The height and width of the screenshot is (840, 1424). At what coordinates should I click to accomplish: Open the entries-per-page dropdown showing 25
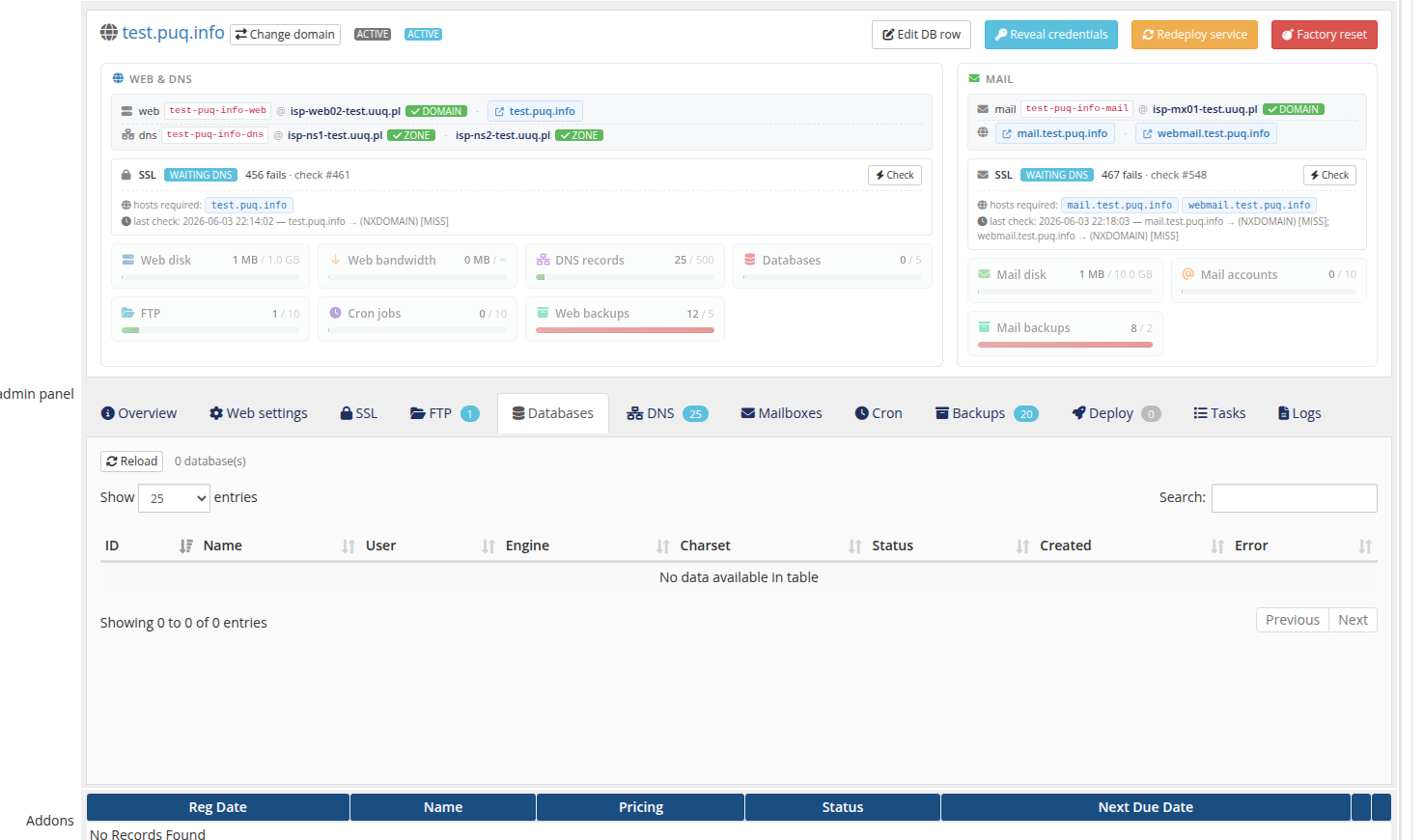(174, 498)
